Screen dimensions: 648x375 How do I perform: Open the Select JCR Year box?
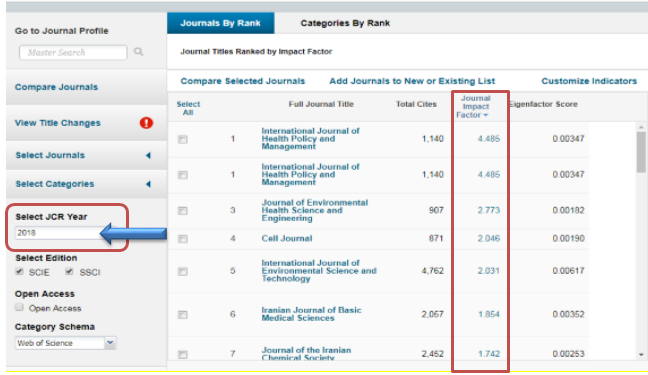[x=58, y=233]
